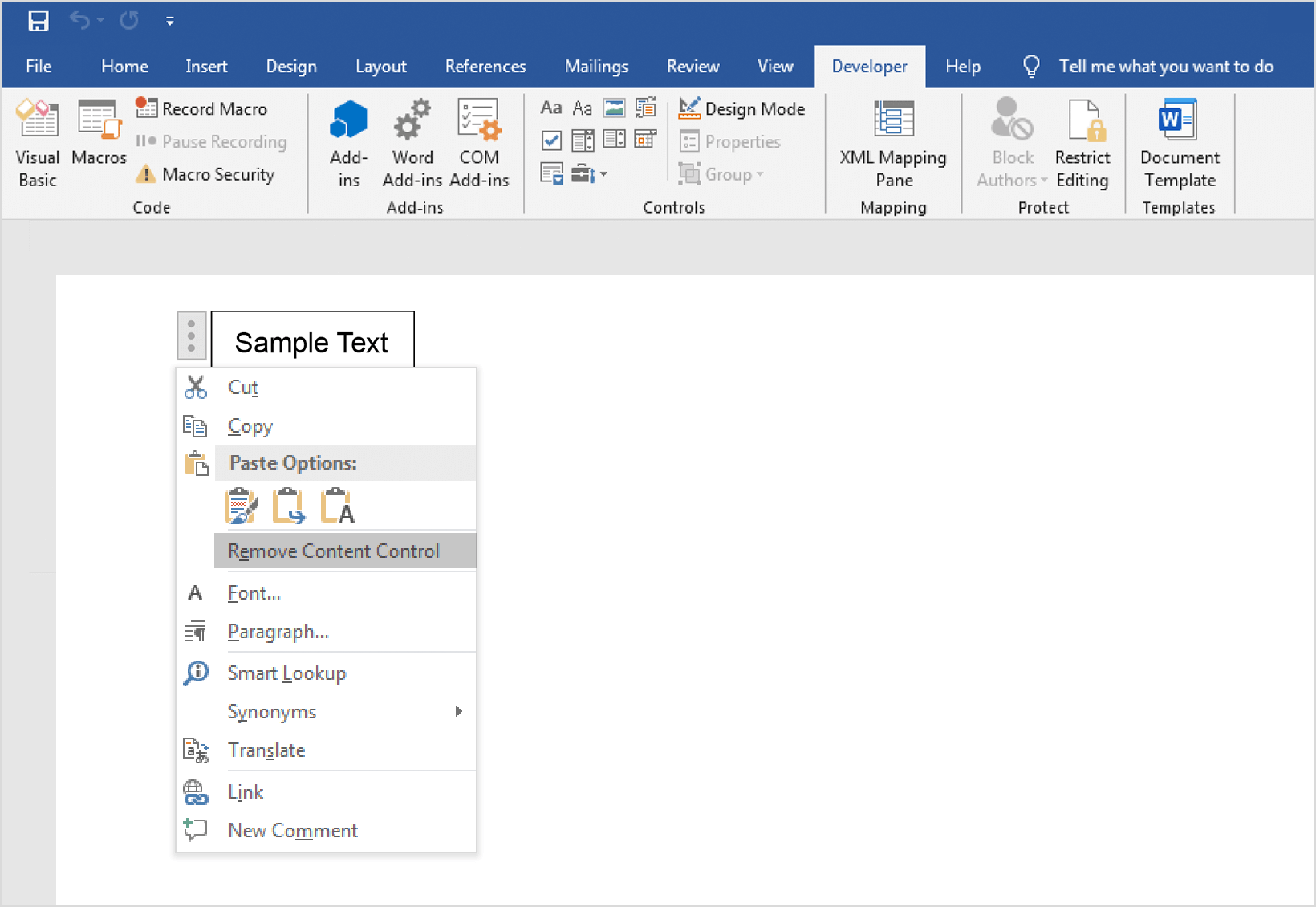1316x907 pixels.
Task: Insert Plain Text content control
Action: (x=583, y=108)
